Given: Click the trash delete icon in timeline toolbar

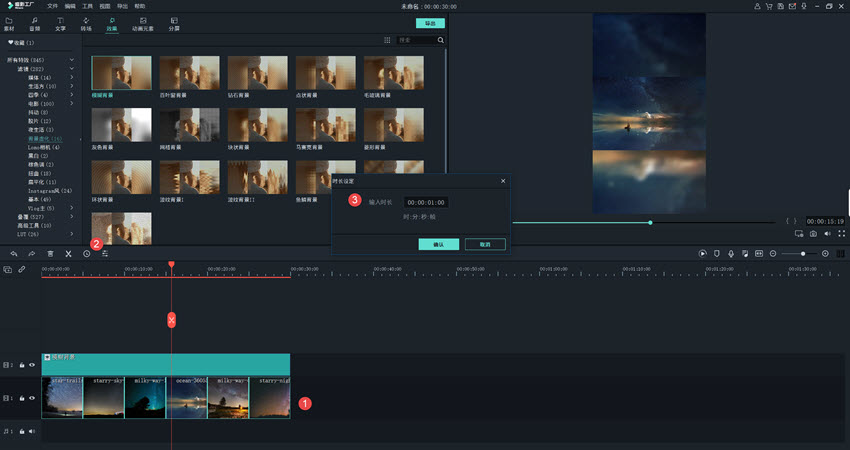Looking at the screenshot, I should 50,254.
